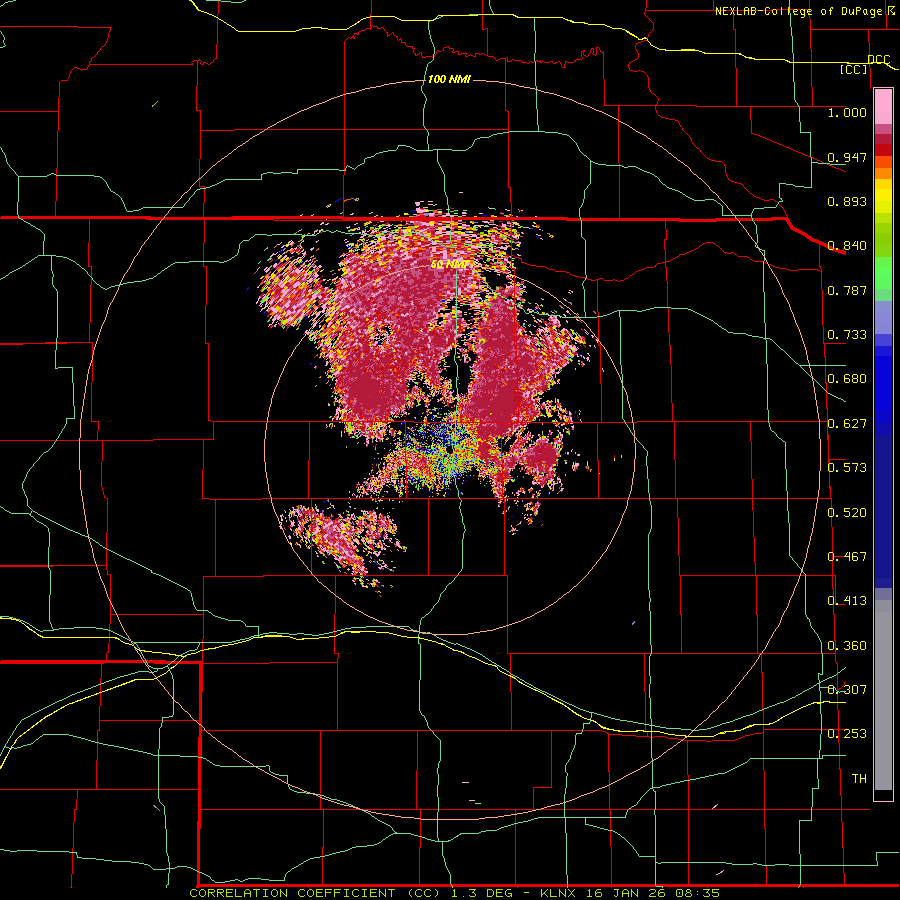
Task: Click the Correlation Coefficient KLNX caption text
Action: (x=454, y=893)
